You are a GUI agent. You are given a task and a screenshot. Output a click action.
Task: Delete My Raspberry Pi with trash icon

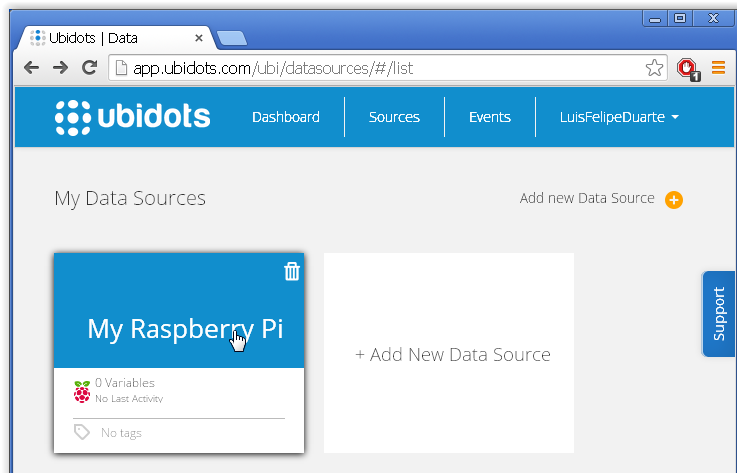click(x=292, y=272)
